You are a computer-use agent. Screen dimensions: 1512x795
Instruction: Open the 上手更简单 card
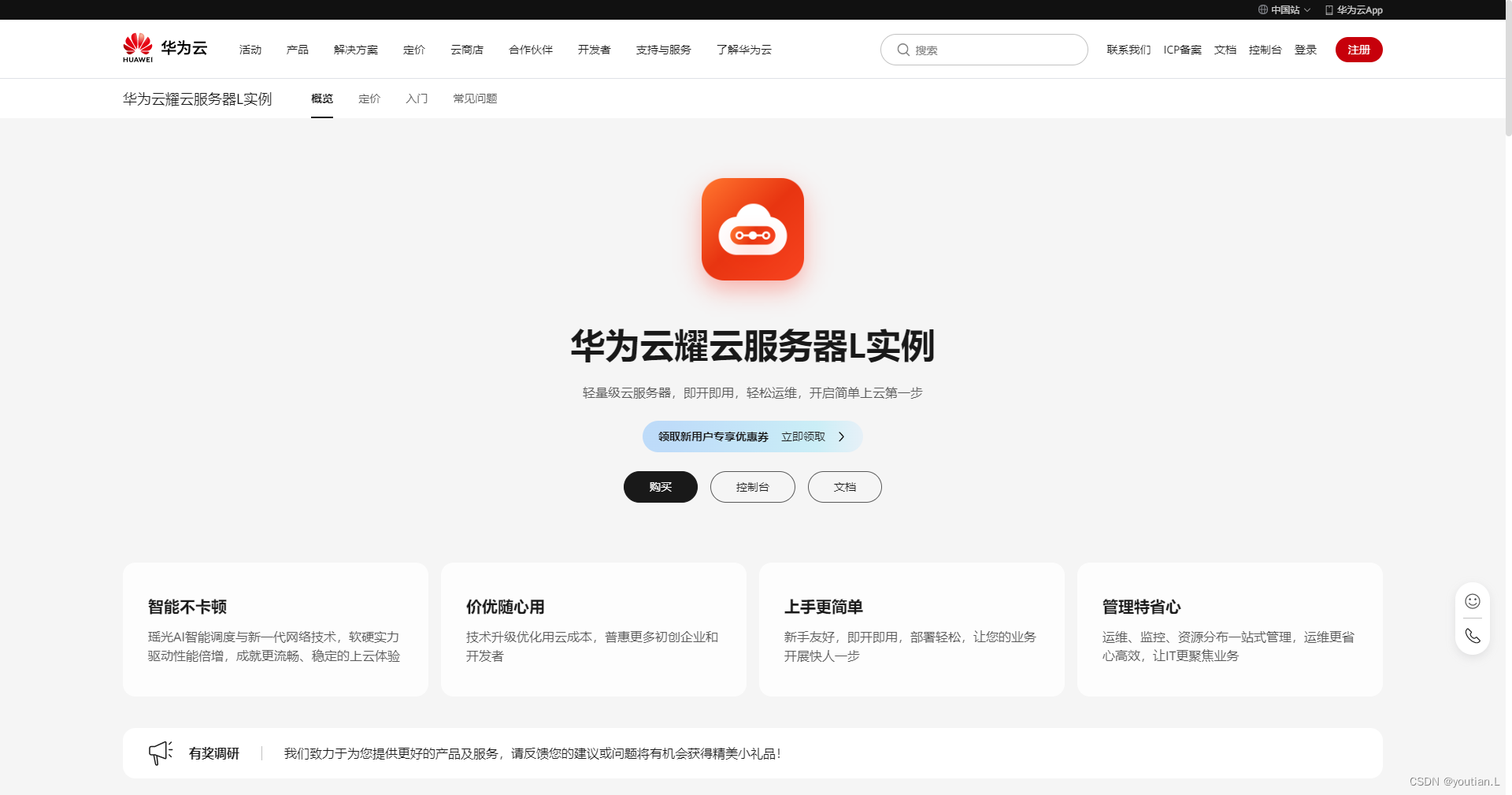point(912,630)
